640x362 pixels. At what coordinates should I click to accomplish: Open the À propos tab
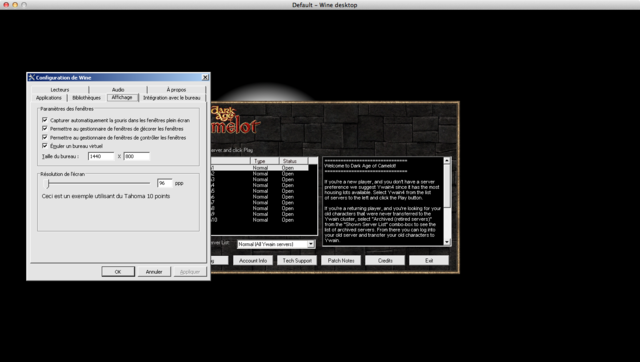click(x=176, y=89)
